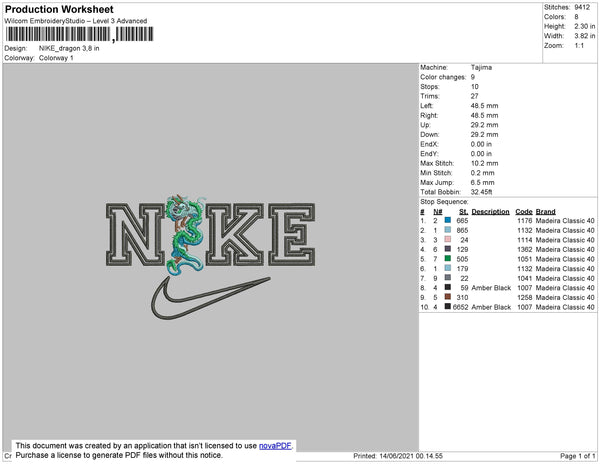The image size is (600, 464).
Task: Click the letter E in the design
Action: point(292,234)
